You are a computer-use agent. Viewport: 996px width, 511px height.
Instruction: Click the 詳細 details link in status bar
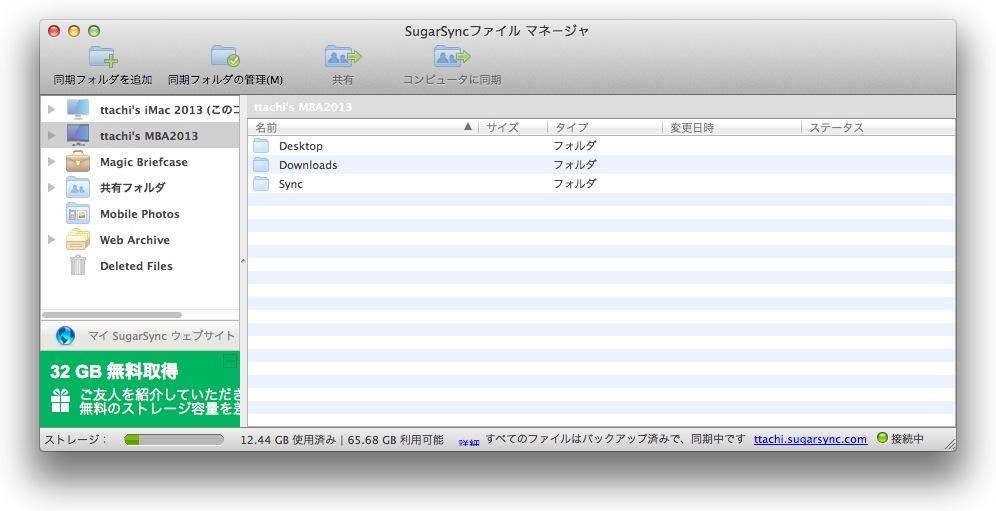pos(469,440)
